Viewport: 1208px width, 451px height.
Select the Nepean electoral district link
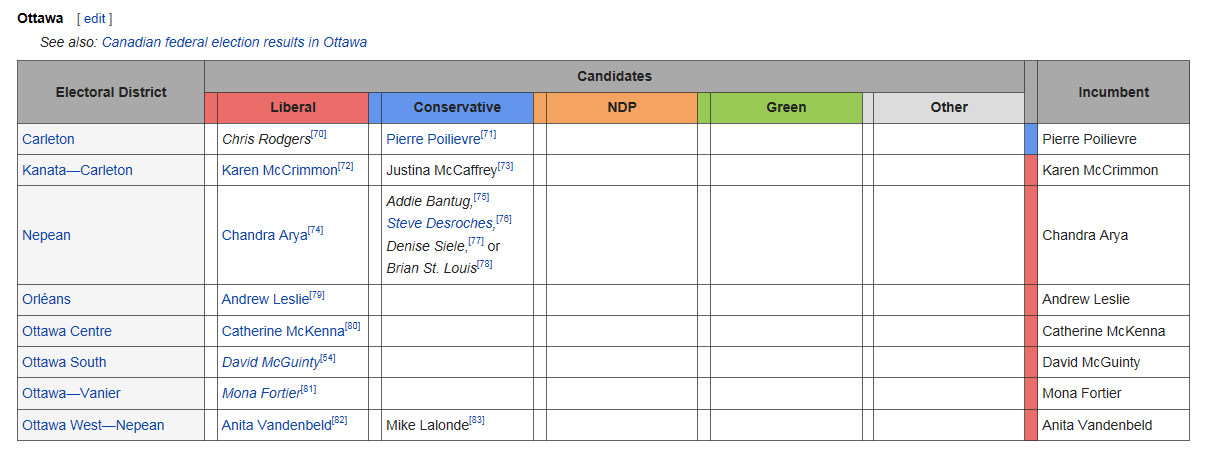[46, 235]
